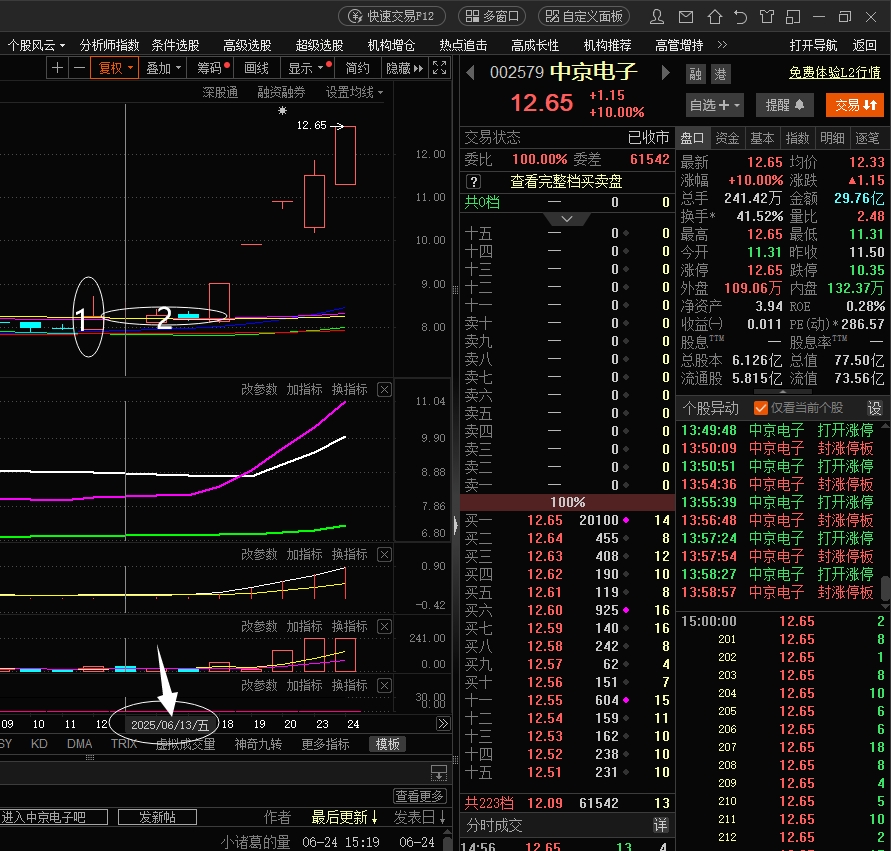The height and width of the screenshot is (851, 891).
Task: Go to next stock arrow
Action: [x=666, y=73]
